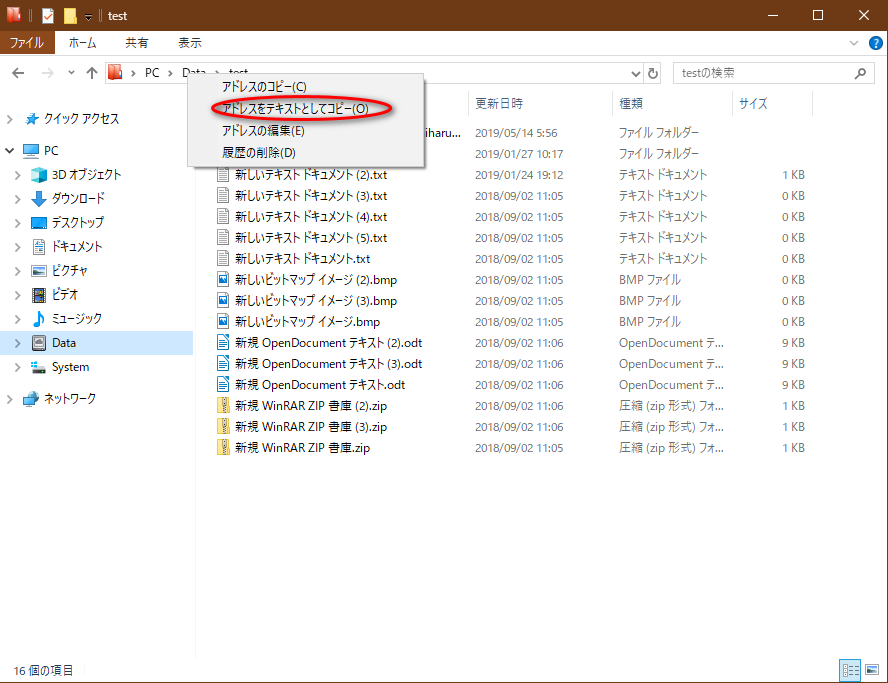888x683 pixels.
Task: Switch to the 表示 ribbon tab
Action: [189, 43]
